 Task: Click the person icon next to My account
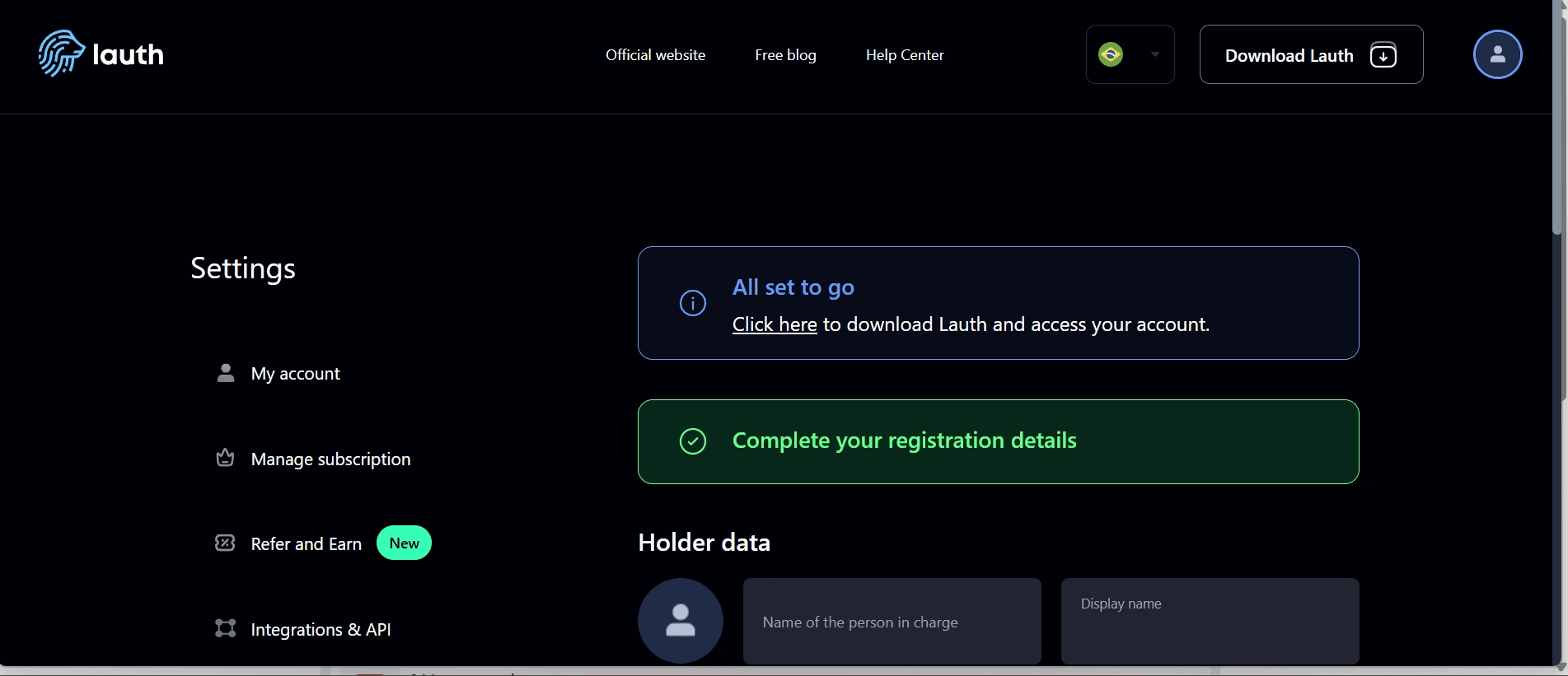coord(225,373)
